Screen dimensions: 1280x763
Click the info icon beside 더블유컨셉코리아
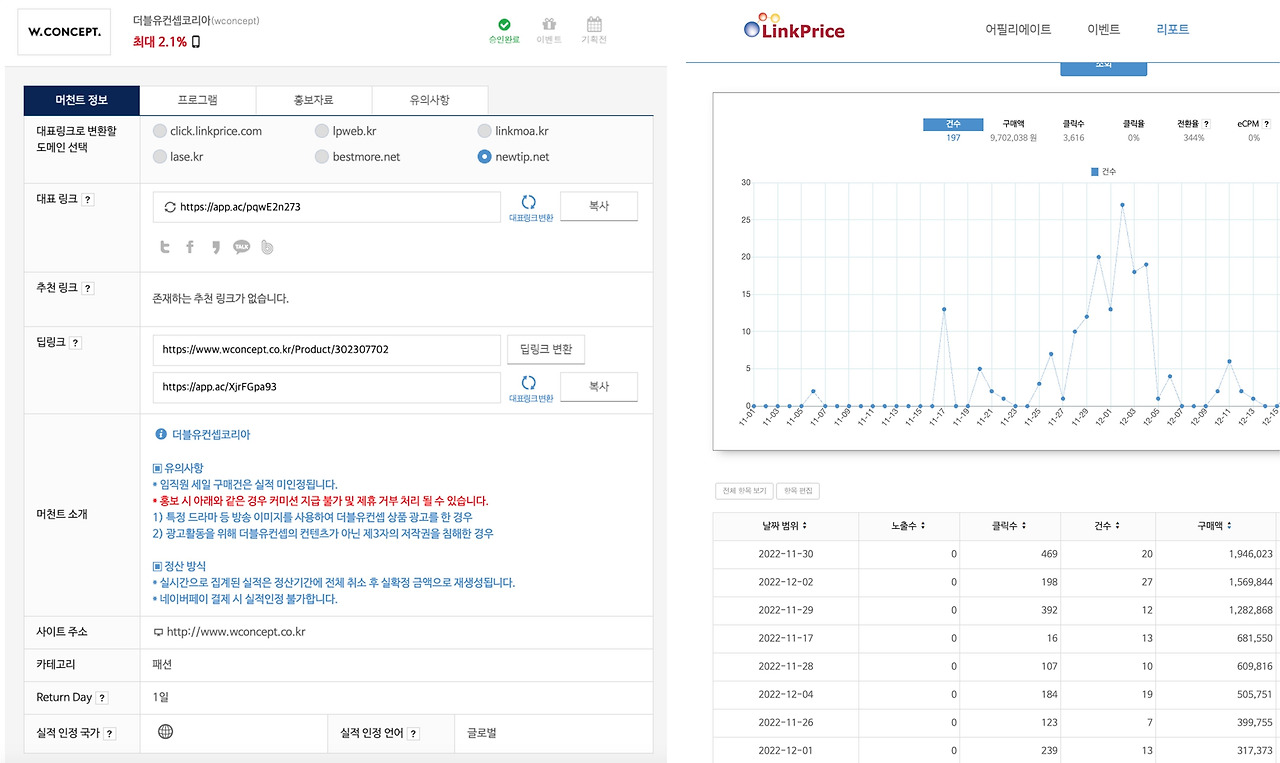click(x=161, y=435)
